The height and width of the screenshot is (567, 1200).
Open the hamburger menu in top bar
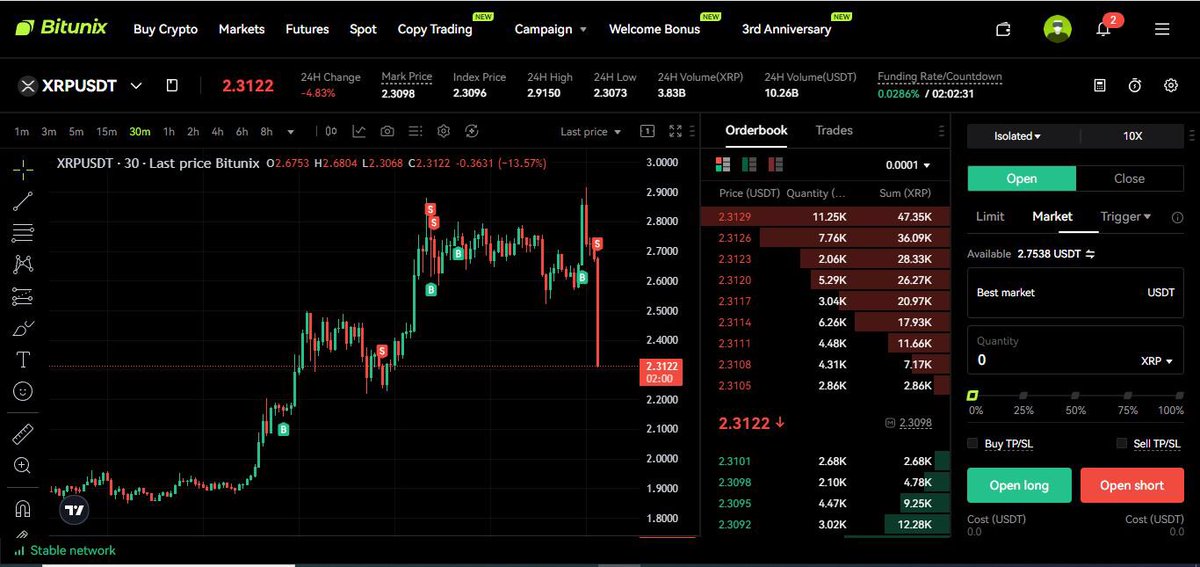click(1162, 29)
